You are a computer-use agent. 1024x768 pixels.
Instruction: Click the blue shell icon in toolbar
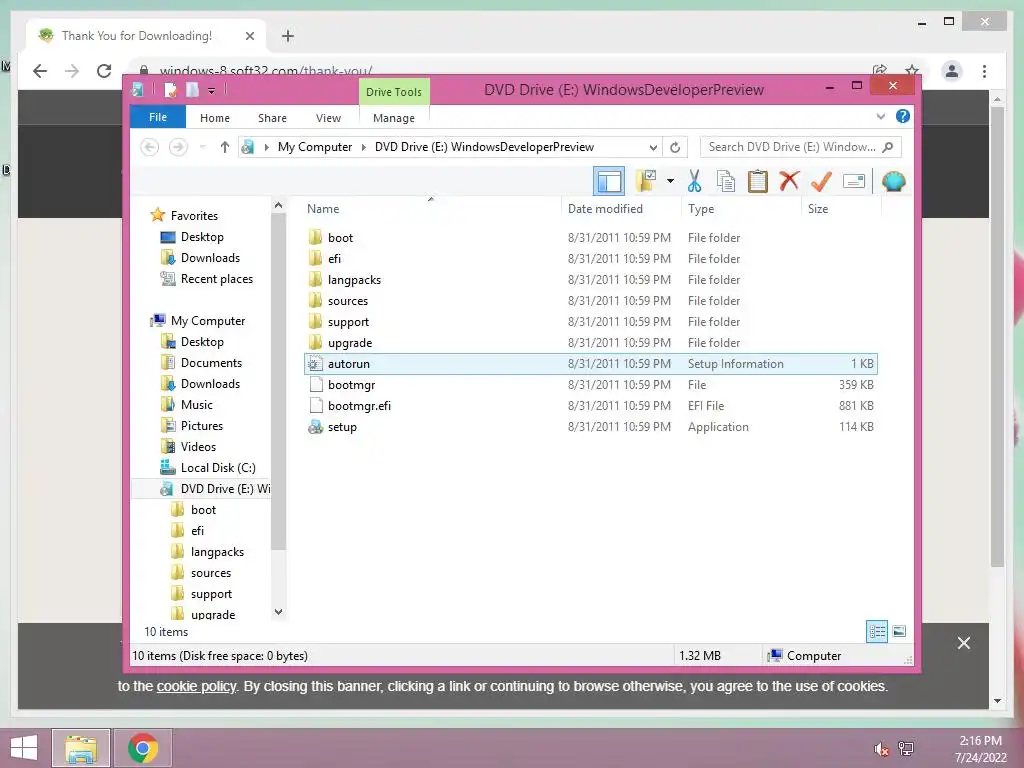click(x=893, y=181)
